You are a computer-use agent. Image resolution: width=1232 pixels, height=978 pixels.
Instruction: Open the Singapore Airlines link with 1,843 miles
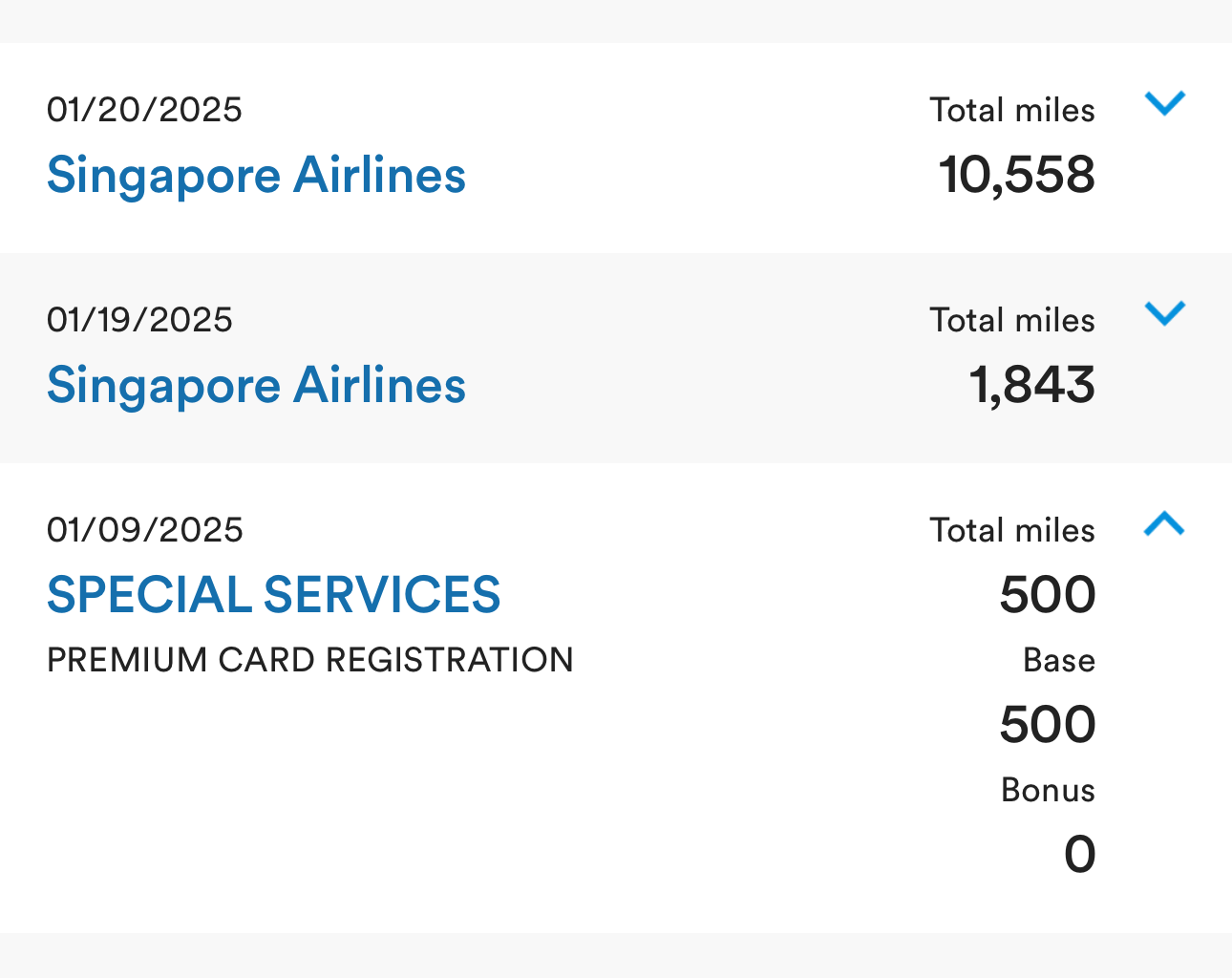(x=256, y=386)
